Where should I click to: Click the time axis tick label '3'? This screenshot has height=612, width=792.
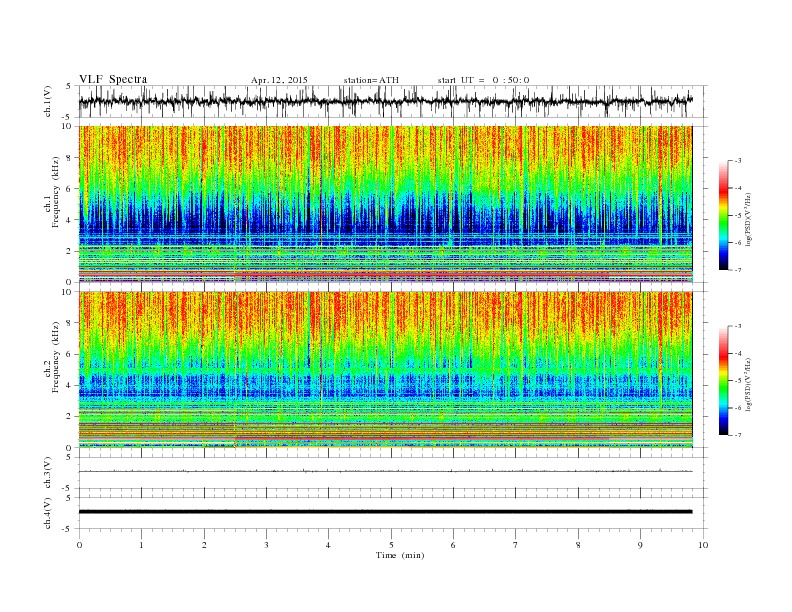point(266,545)
